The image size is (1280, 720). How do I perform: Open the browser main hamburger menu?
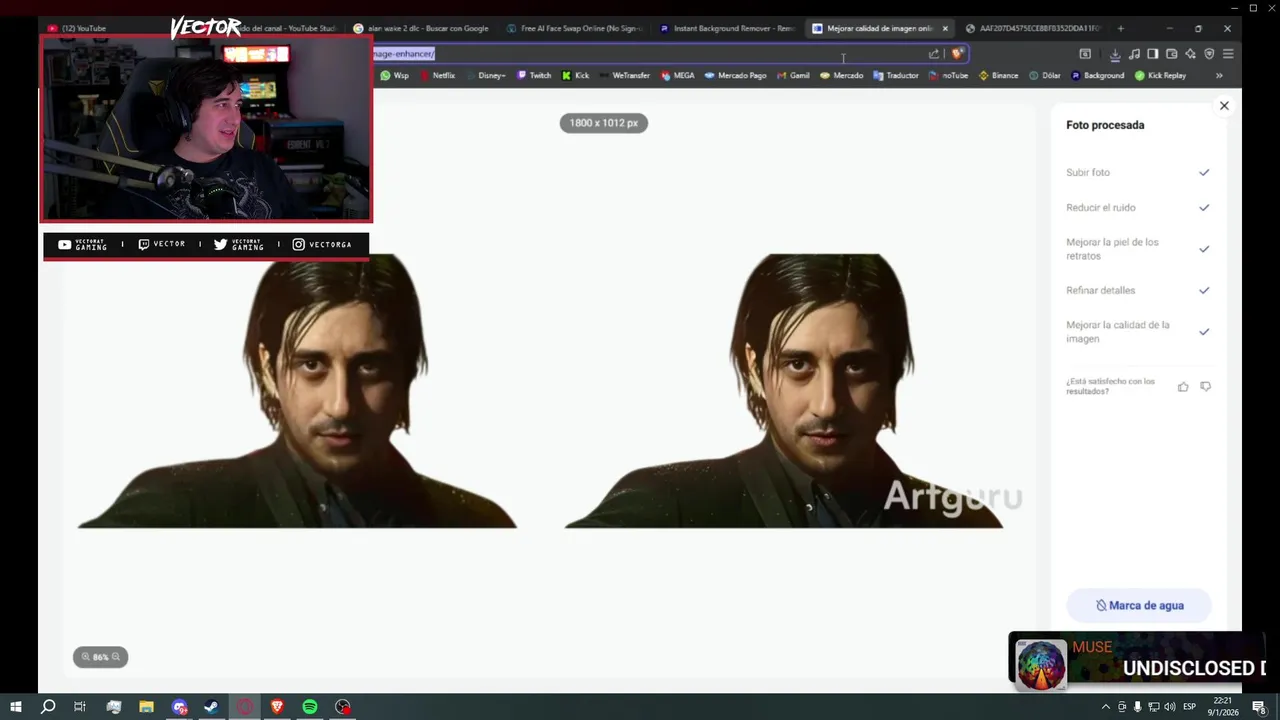tap(1228, 54)
